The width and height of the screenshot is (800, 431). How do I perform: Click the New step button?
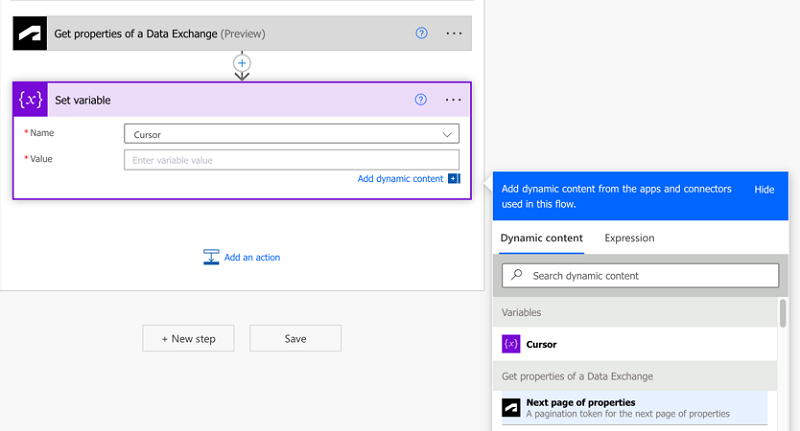click(188, 339)
